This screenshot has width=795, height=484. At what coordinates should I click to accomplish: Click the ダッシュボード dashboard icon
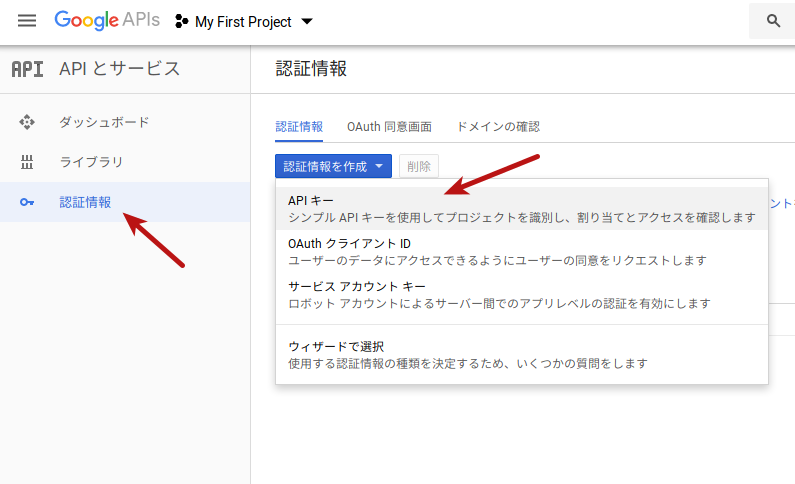28,122
